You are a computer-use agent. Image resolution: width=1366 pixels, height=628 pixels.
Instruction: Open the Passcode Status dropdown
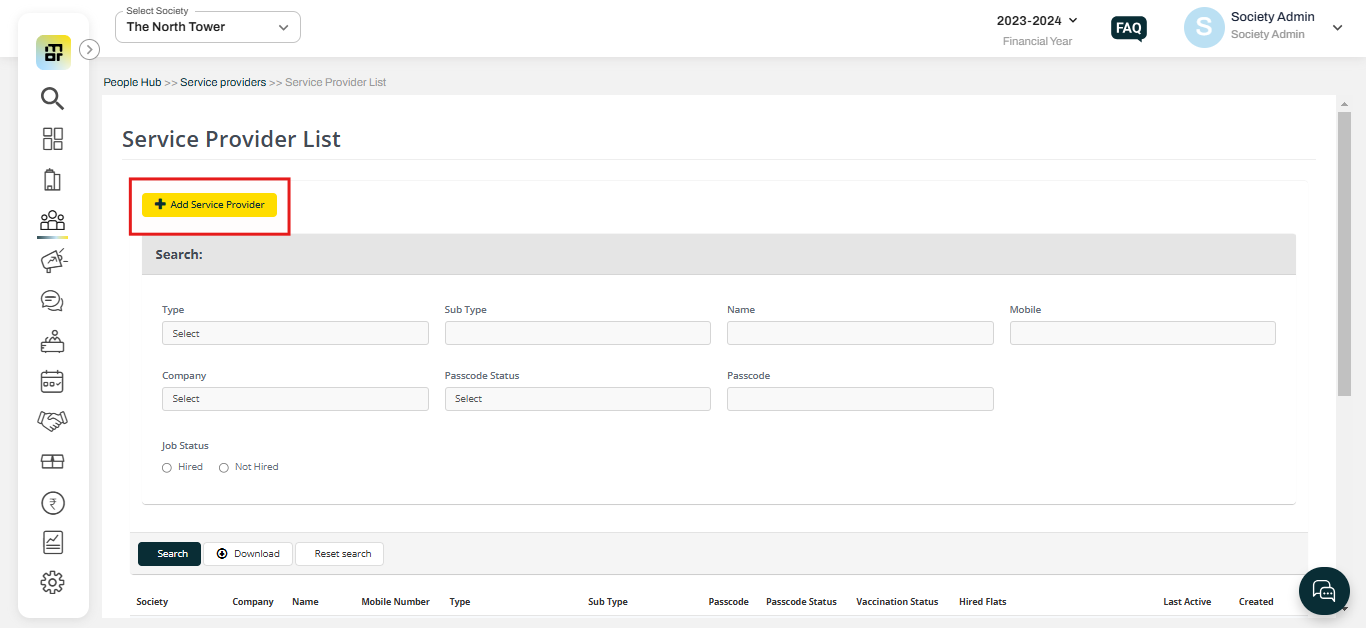[577, 398]
